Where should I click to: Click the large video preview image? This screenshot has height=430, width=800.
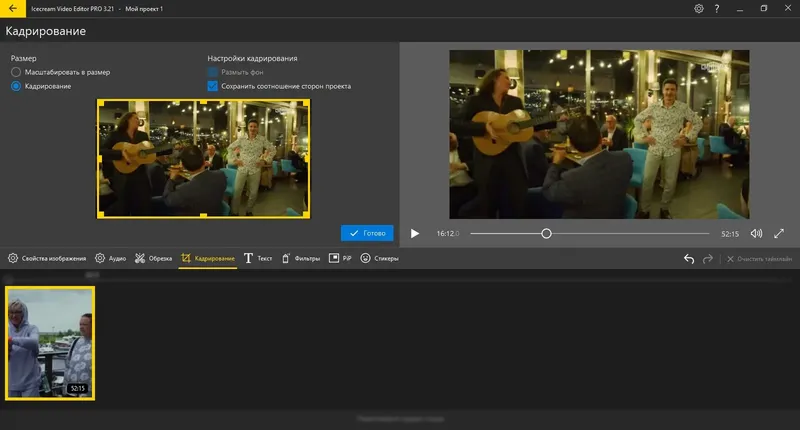tap(599, 134)
